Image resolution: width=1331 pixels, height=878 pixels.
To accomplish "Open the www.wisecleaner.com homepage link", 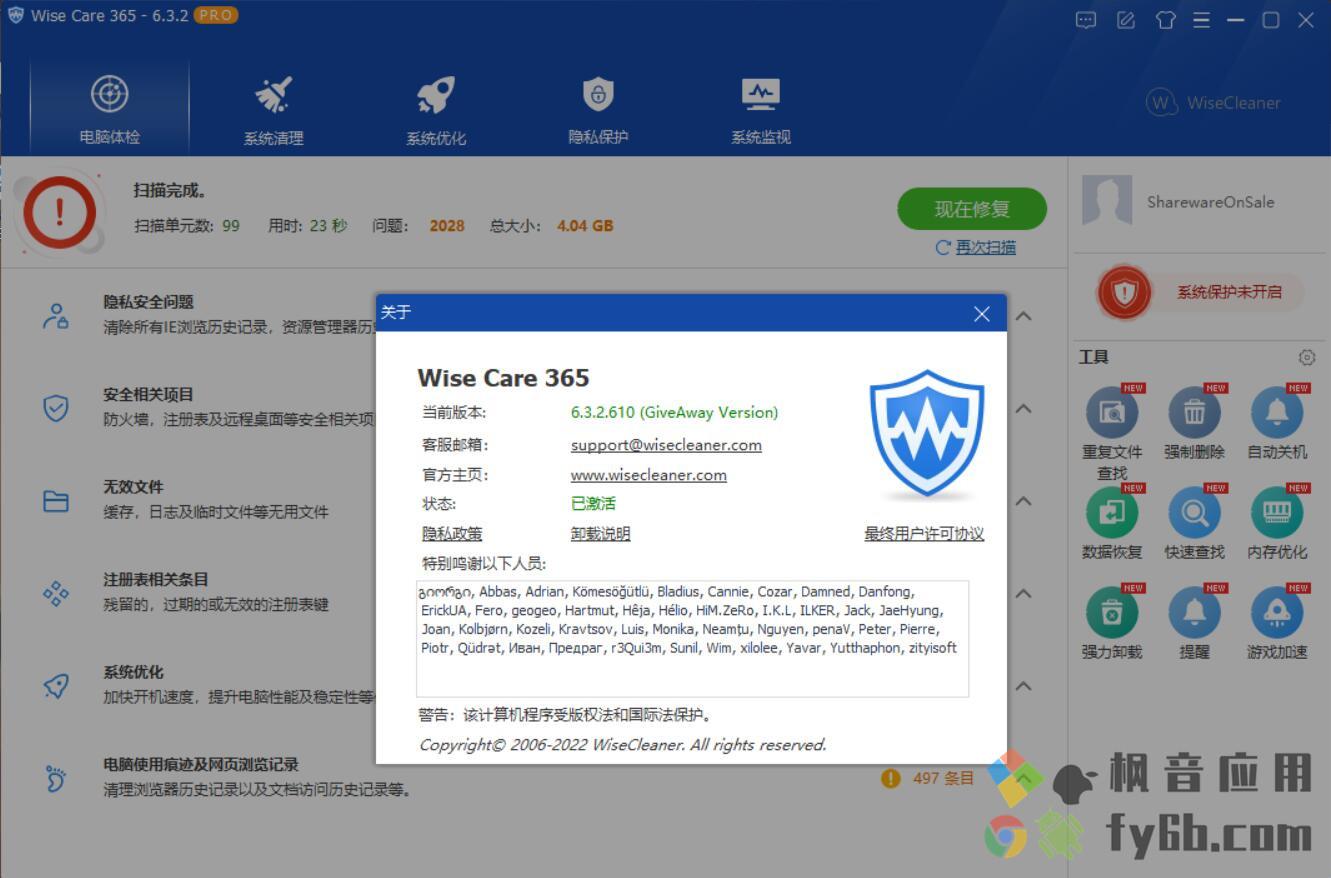I will coord(649,475).
